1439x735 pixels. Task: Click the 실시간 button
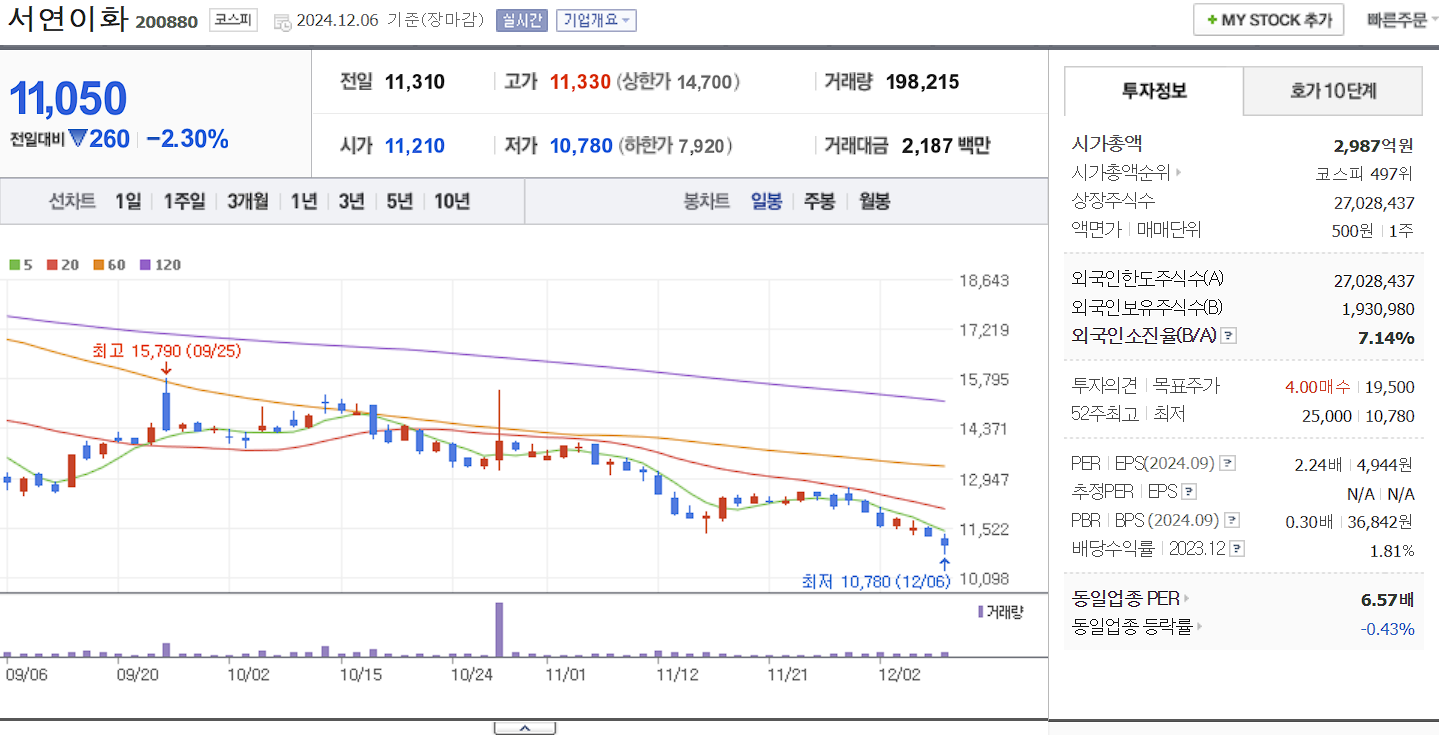coord(522,20)
